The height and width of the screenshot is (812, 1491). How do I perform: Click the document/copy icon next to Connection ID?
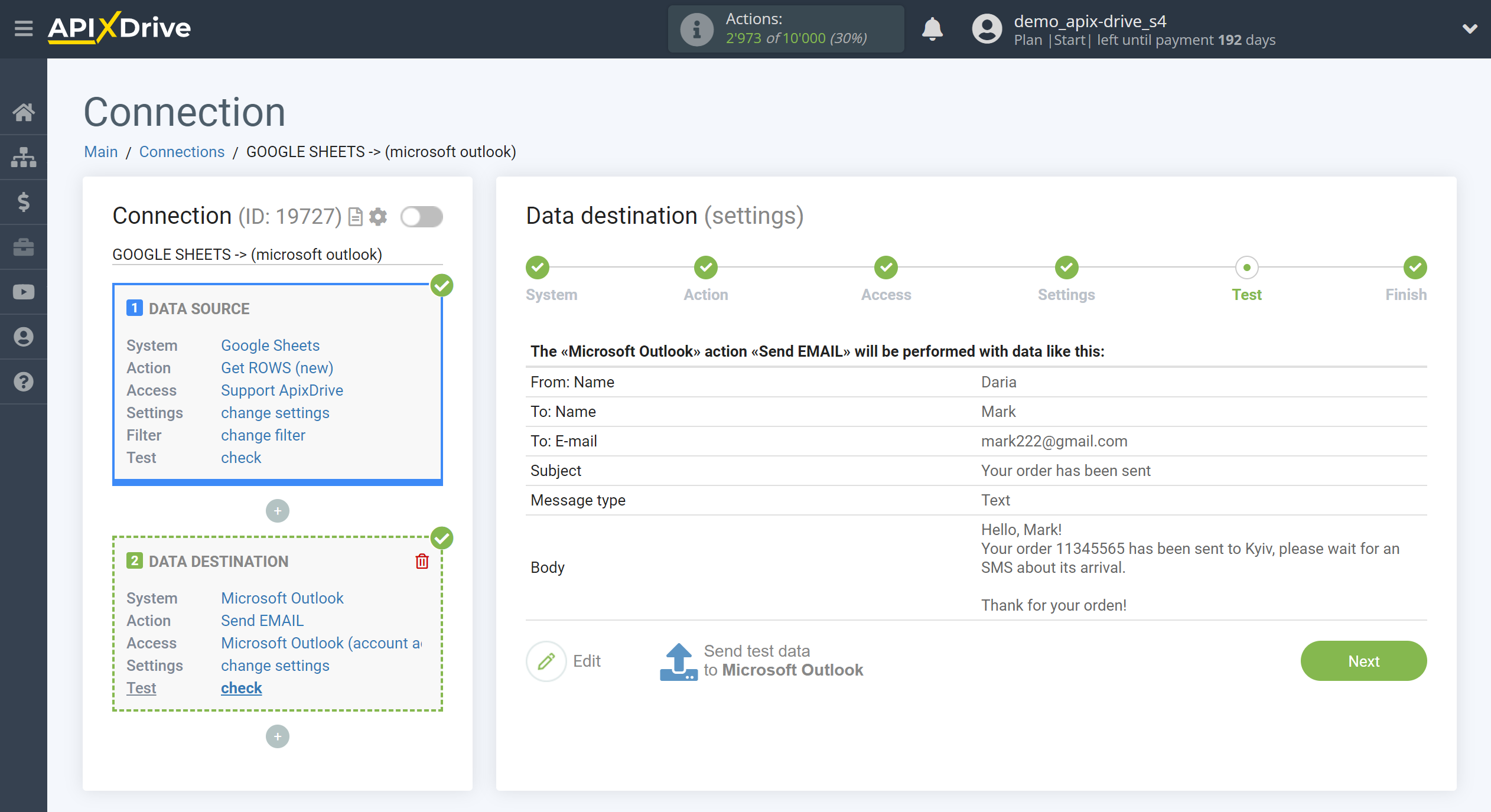point(357,216)
